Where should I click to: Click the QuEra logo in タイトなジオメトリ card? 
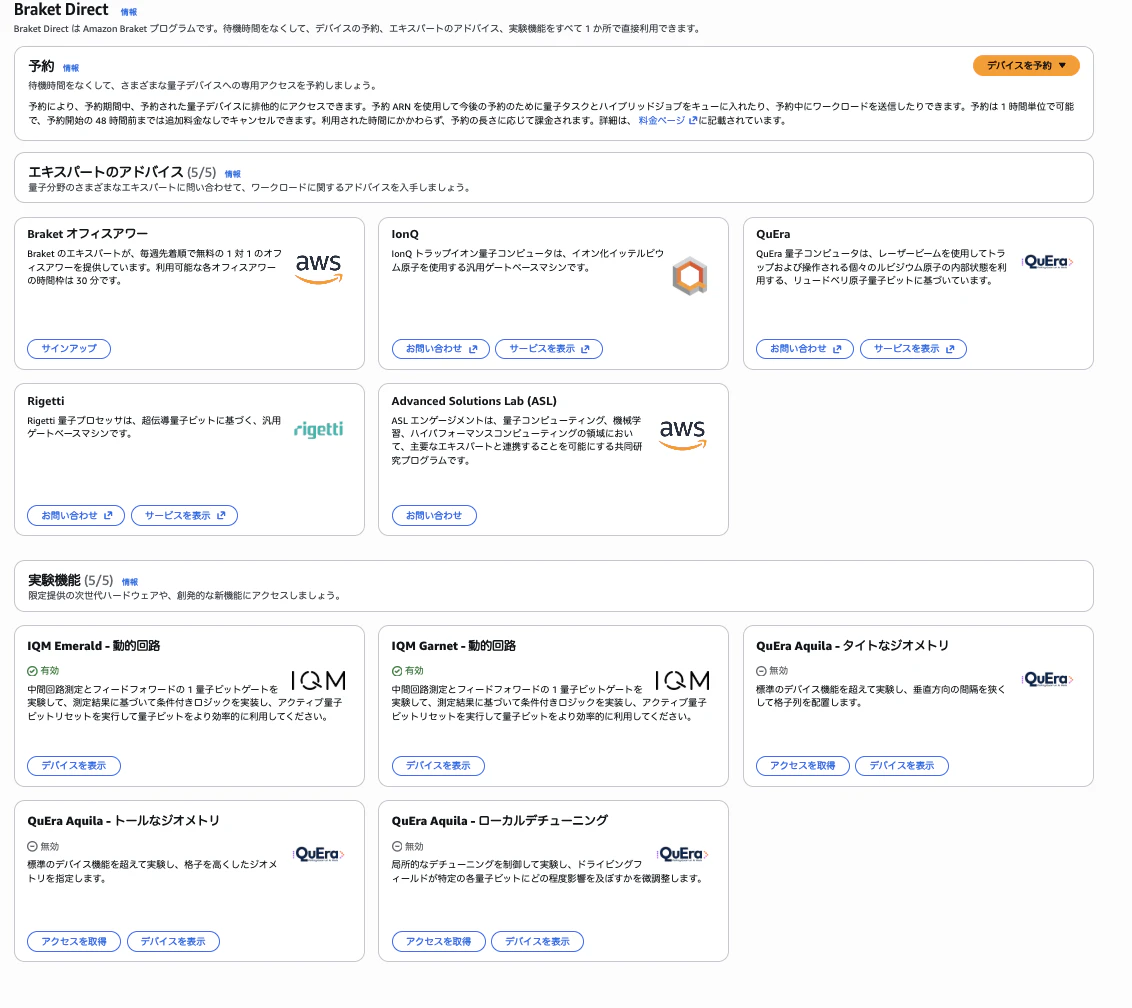(1048, 679)
